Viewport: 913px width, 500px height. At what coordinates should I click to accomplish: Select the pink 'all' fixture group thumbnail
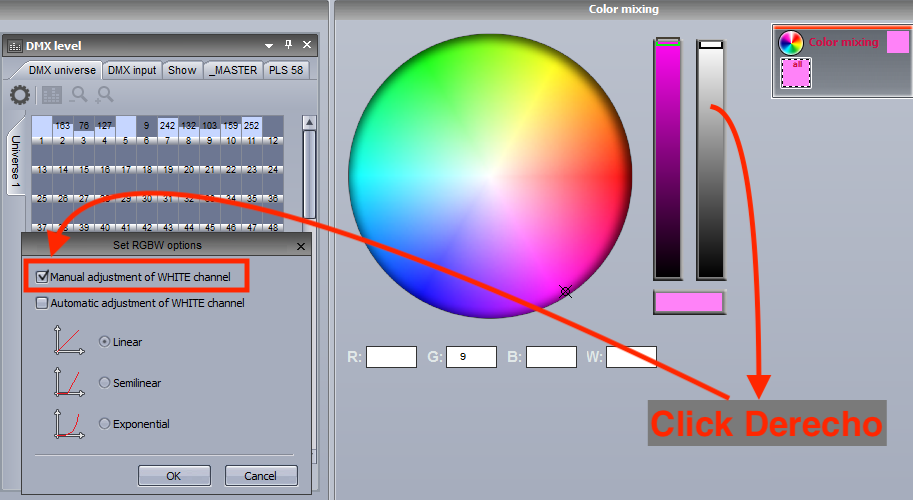pyautogui.click(x=795, y=73)
